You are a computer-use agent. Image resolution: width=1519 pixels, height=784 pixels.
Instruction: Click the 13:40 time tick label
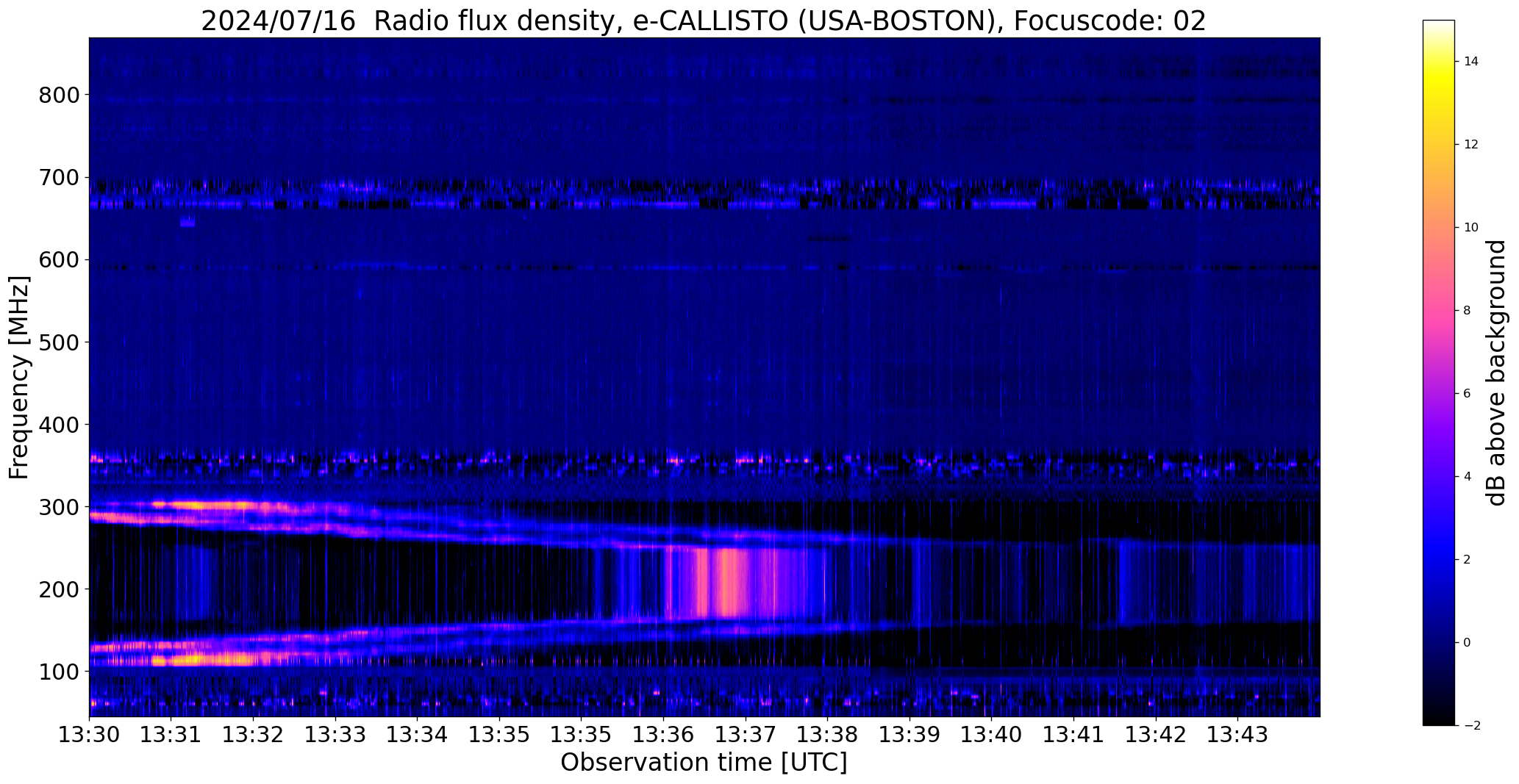[992, 735]
